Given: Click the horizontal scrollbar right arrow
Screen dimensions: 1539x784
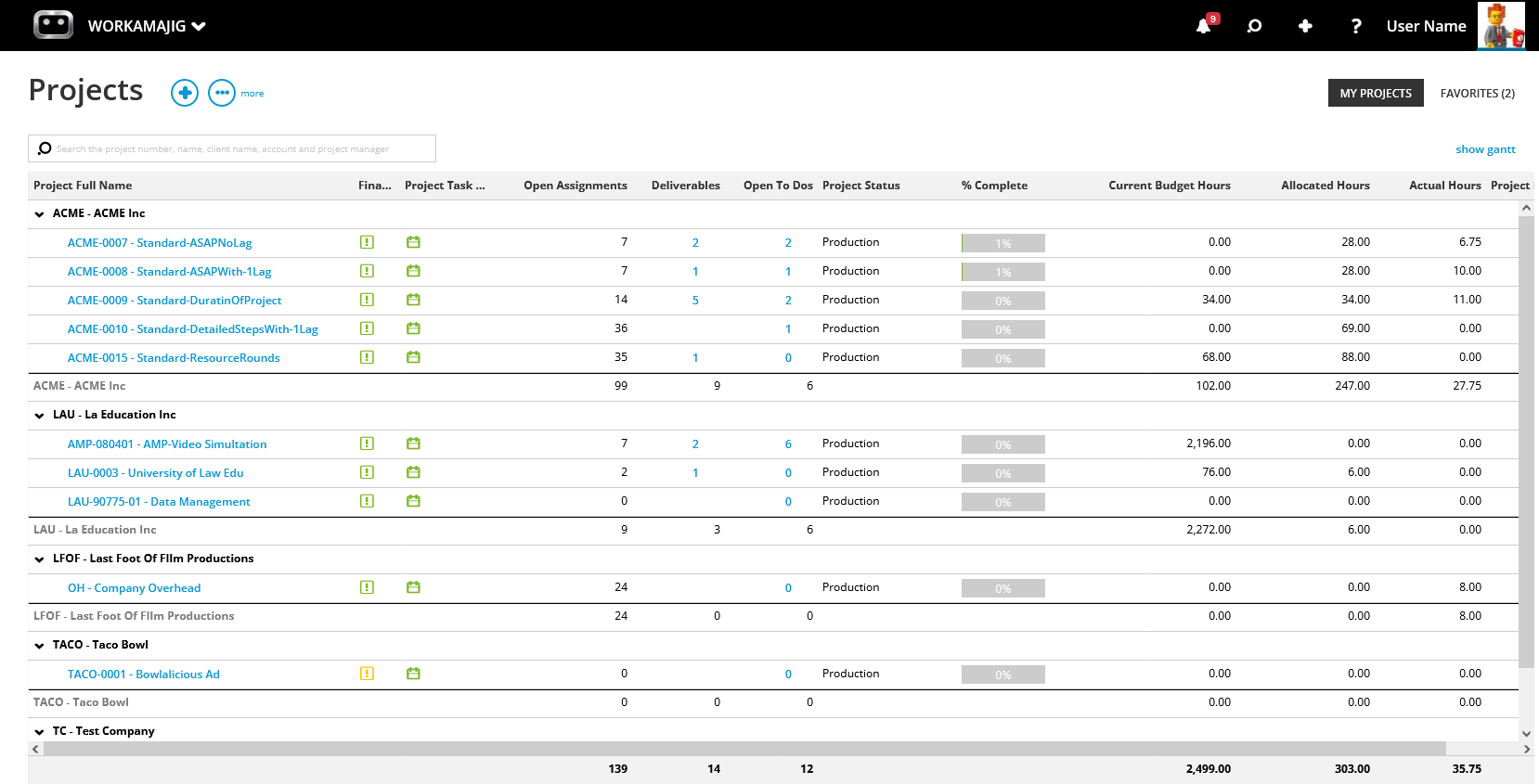Looking at the screenshot, I should [1526, 749].
